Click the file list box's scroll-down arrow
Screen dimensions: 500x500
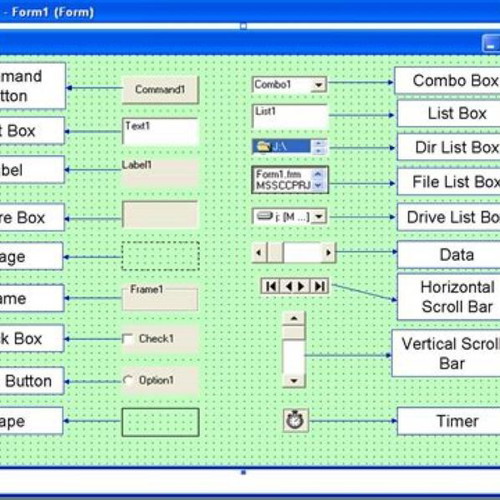tap(318, 185)
